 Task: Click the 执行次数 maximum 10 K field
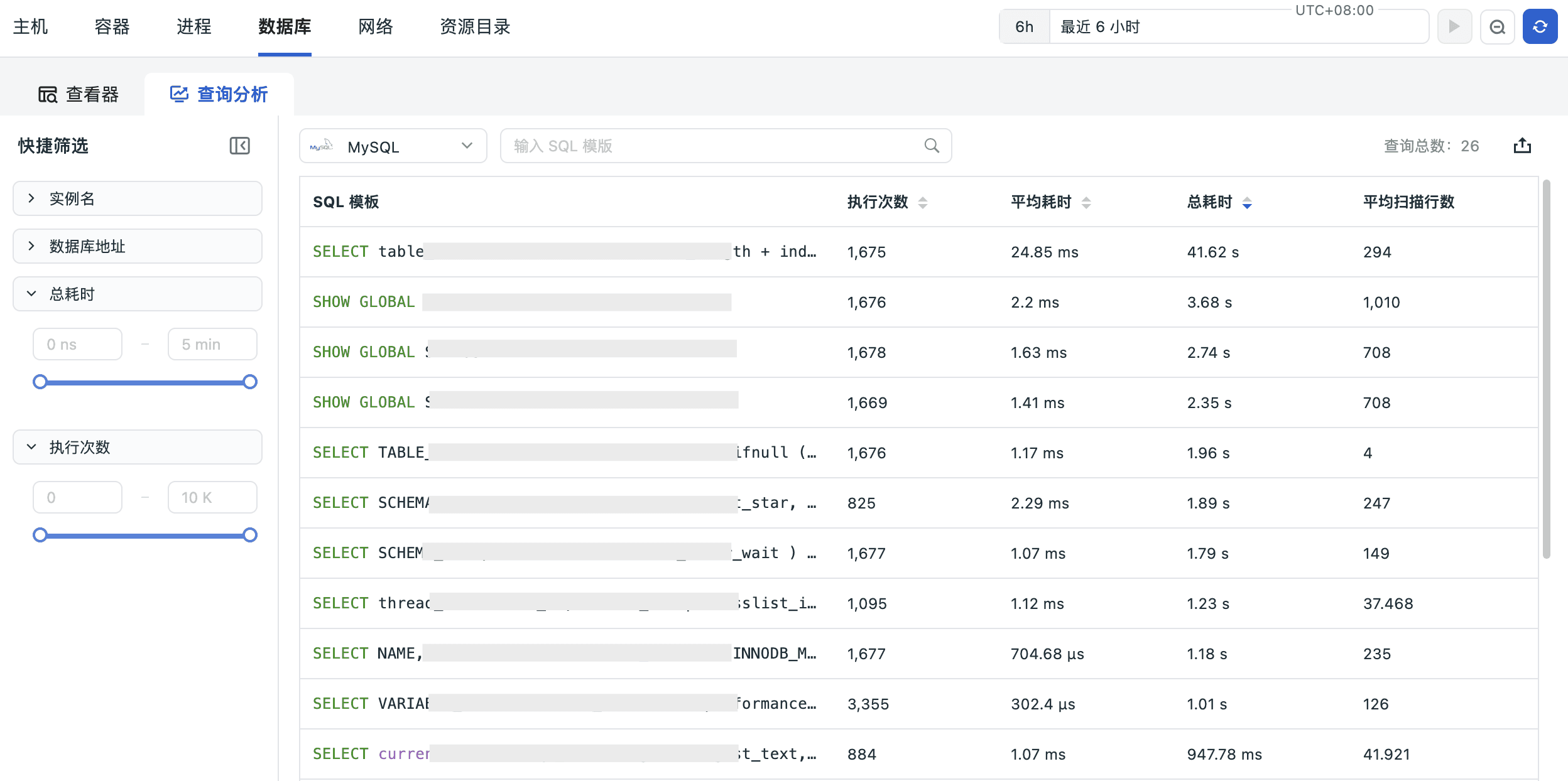[x=212, y=497]
